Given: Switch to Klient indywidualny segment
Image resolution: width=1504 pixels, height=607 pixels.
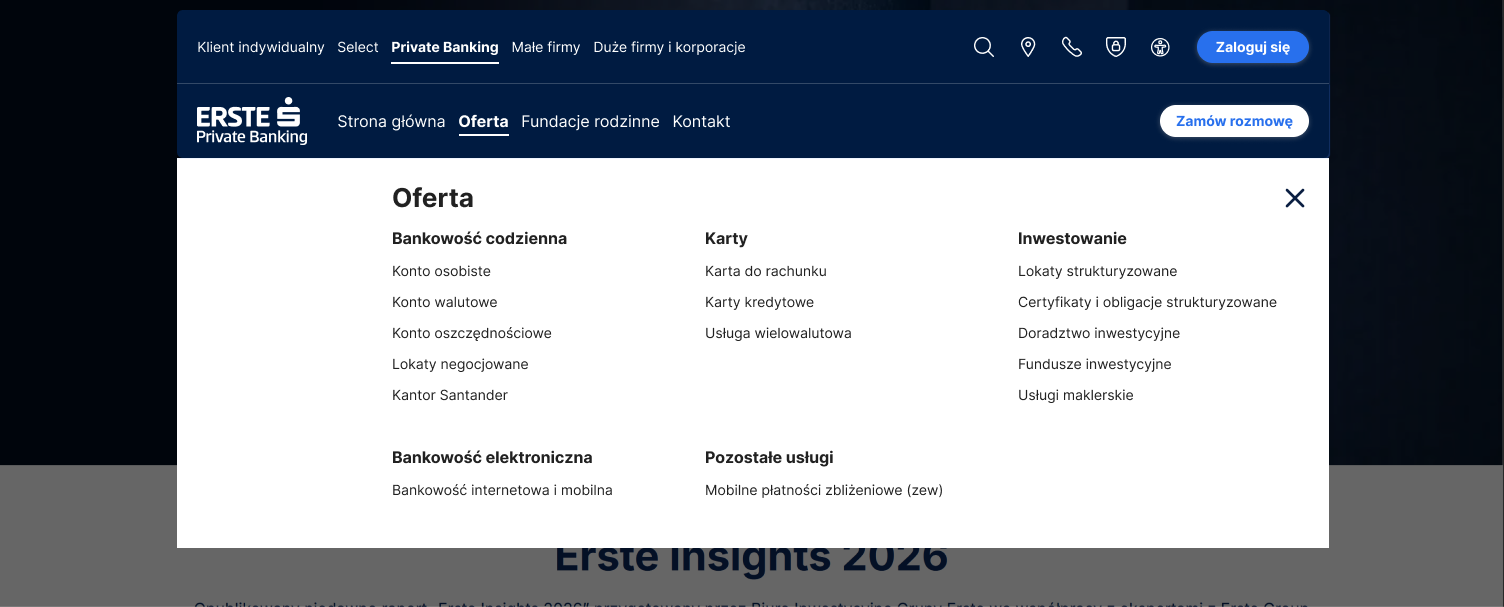Looking at the screenshot, I should pos(261,47).
